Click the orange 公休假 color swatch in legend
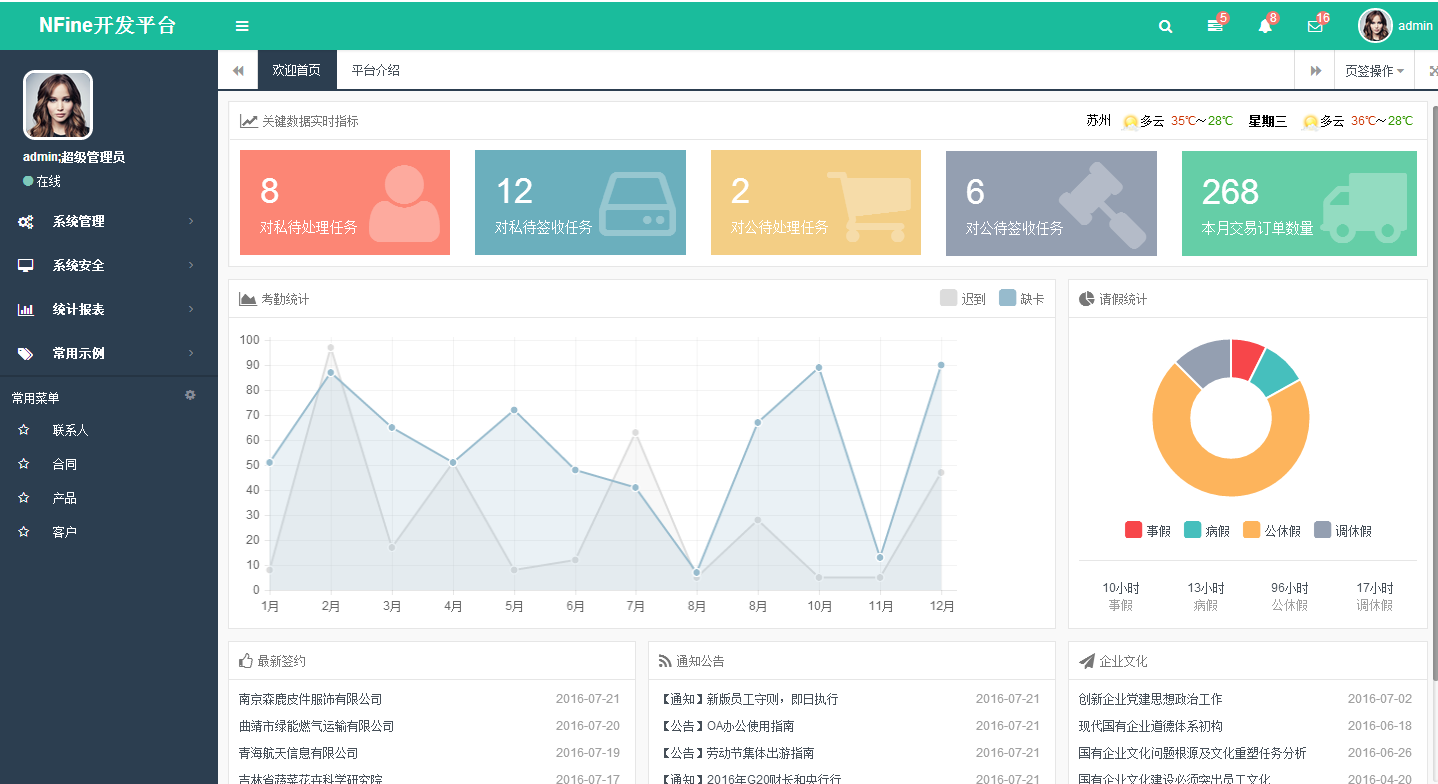 click(x=1251, y=530)
